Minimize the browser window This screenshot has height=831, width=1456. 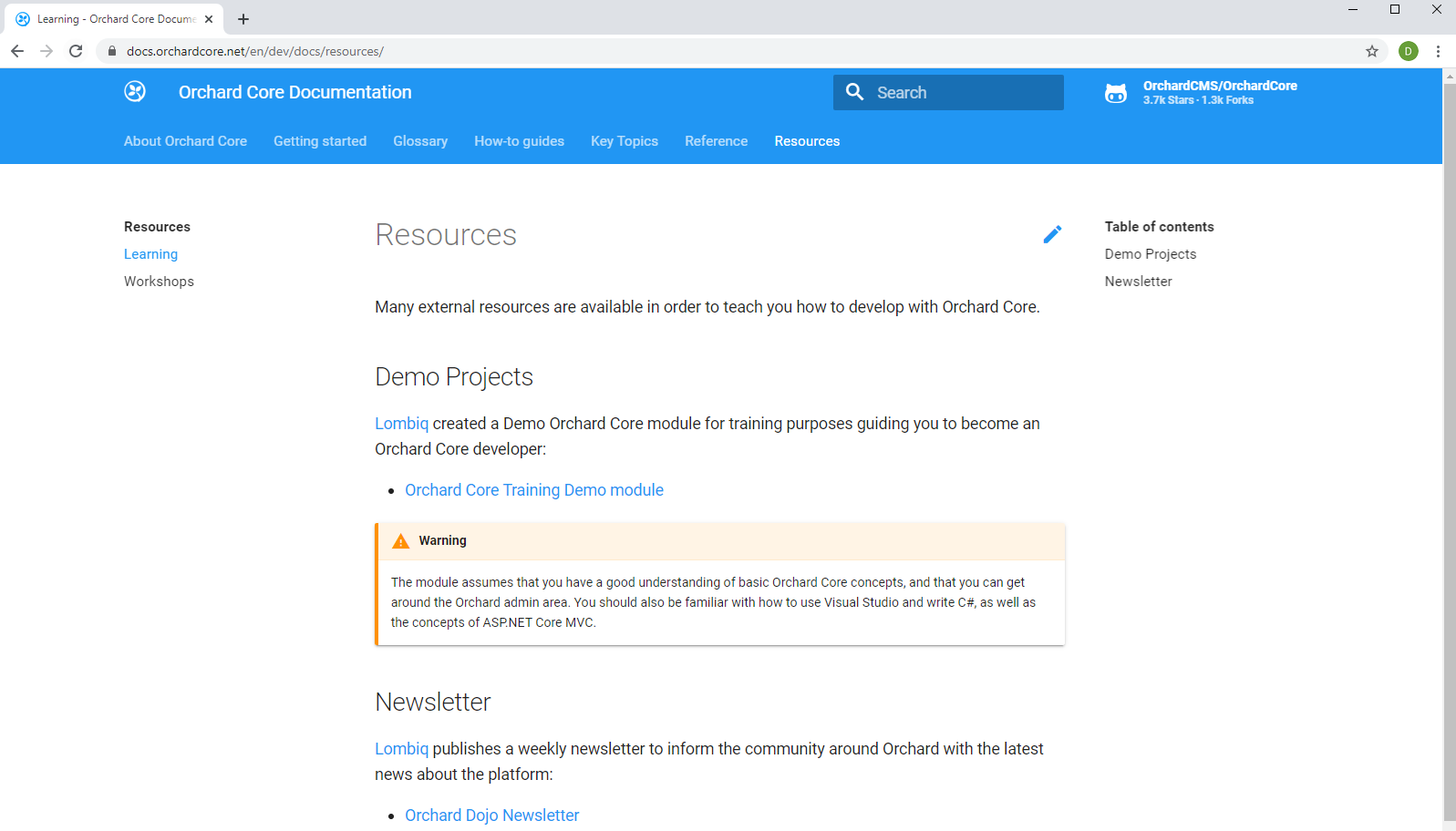pos(1353,9)
